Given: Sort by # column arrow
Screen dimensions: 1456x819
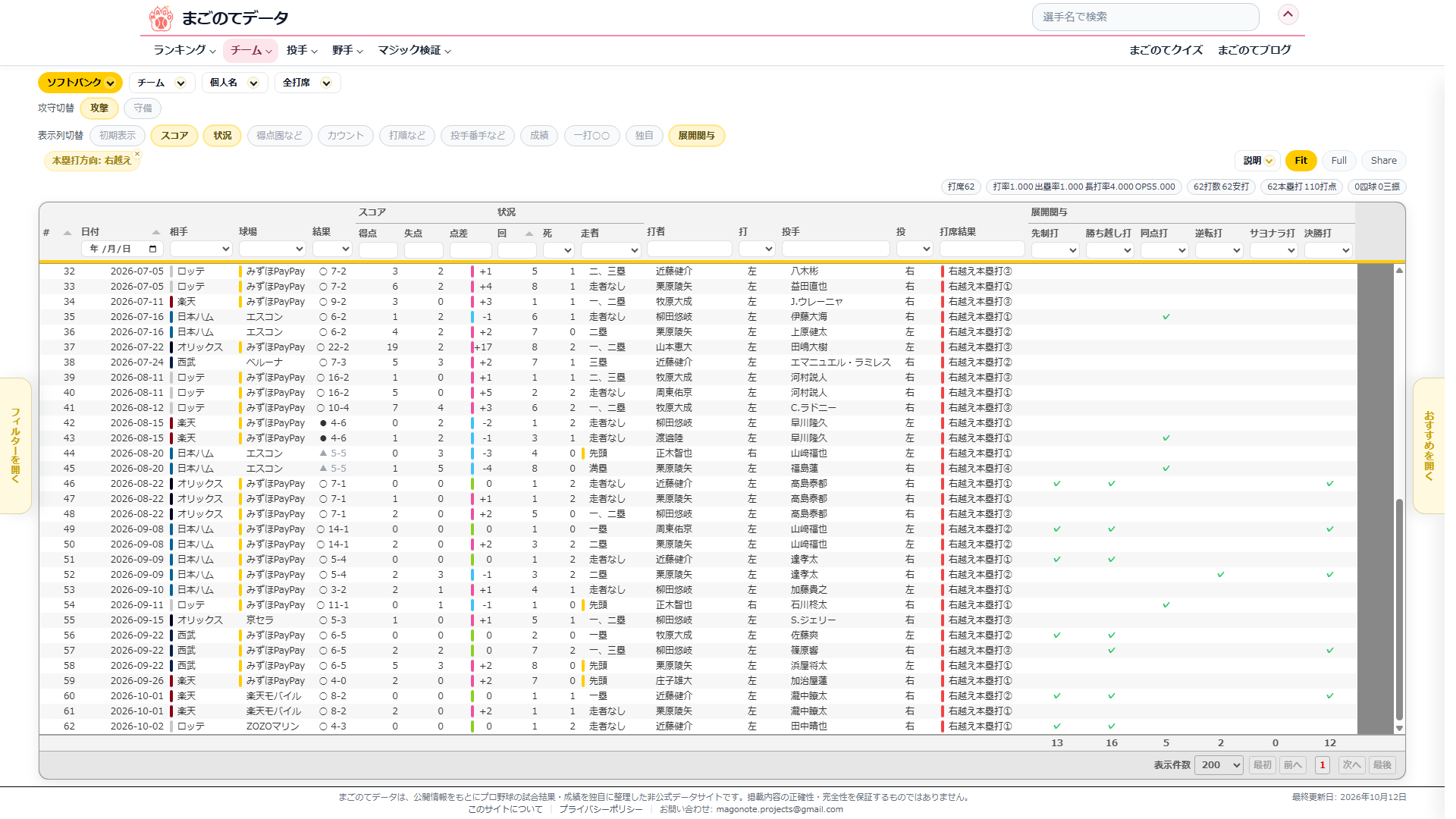Looking at the screenshot, I should coord(67,233).
